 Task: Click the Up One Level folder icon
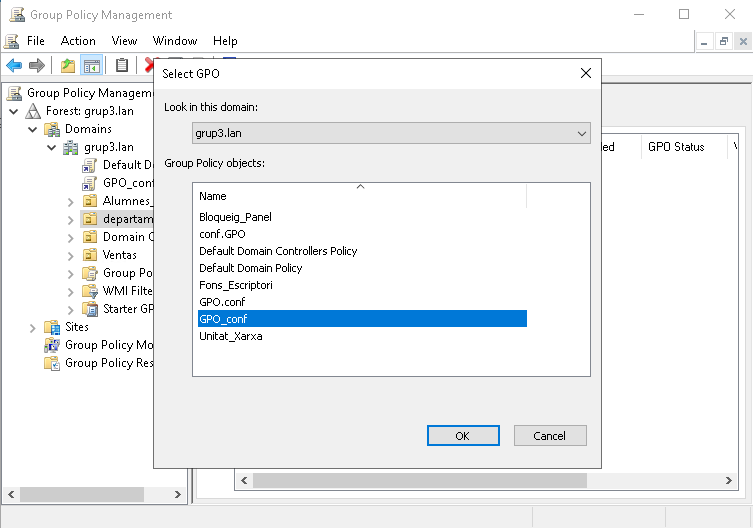coord(67,66)
